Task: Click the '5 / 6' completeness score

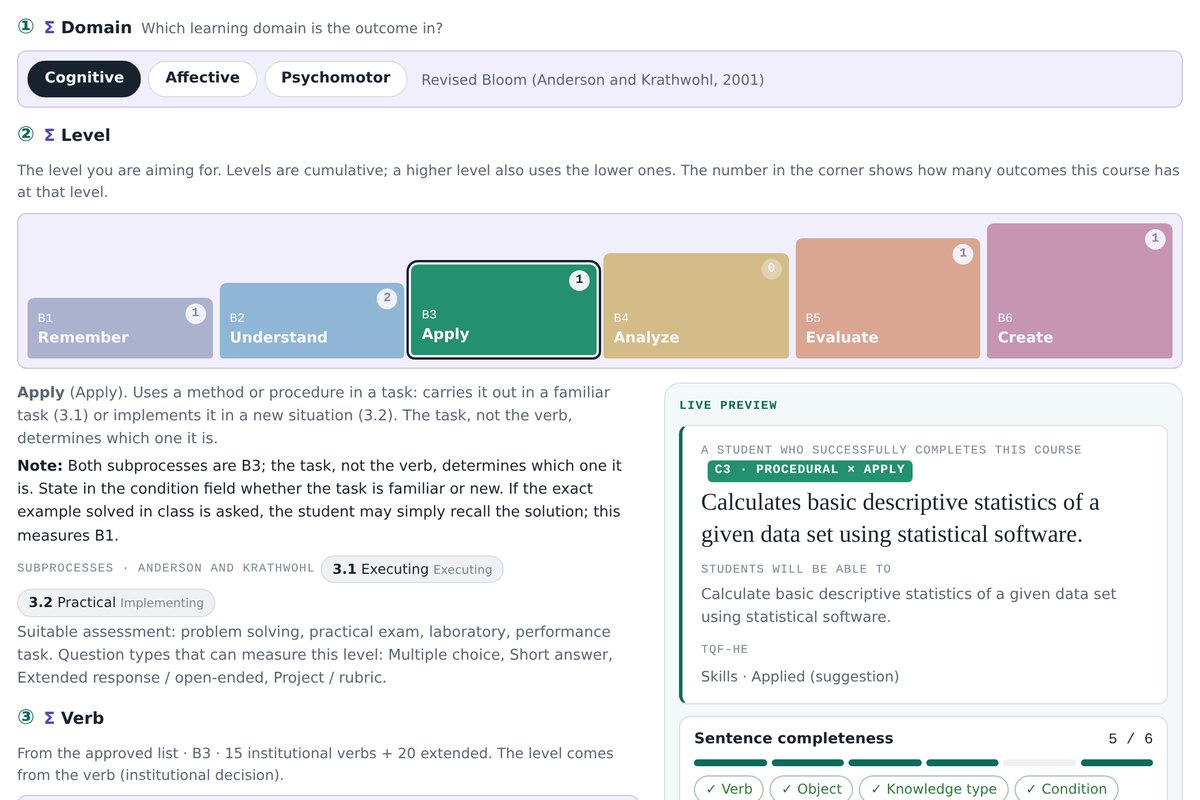Action: [x=1130, y=739]
